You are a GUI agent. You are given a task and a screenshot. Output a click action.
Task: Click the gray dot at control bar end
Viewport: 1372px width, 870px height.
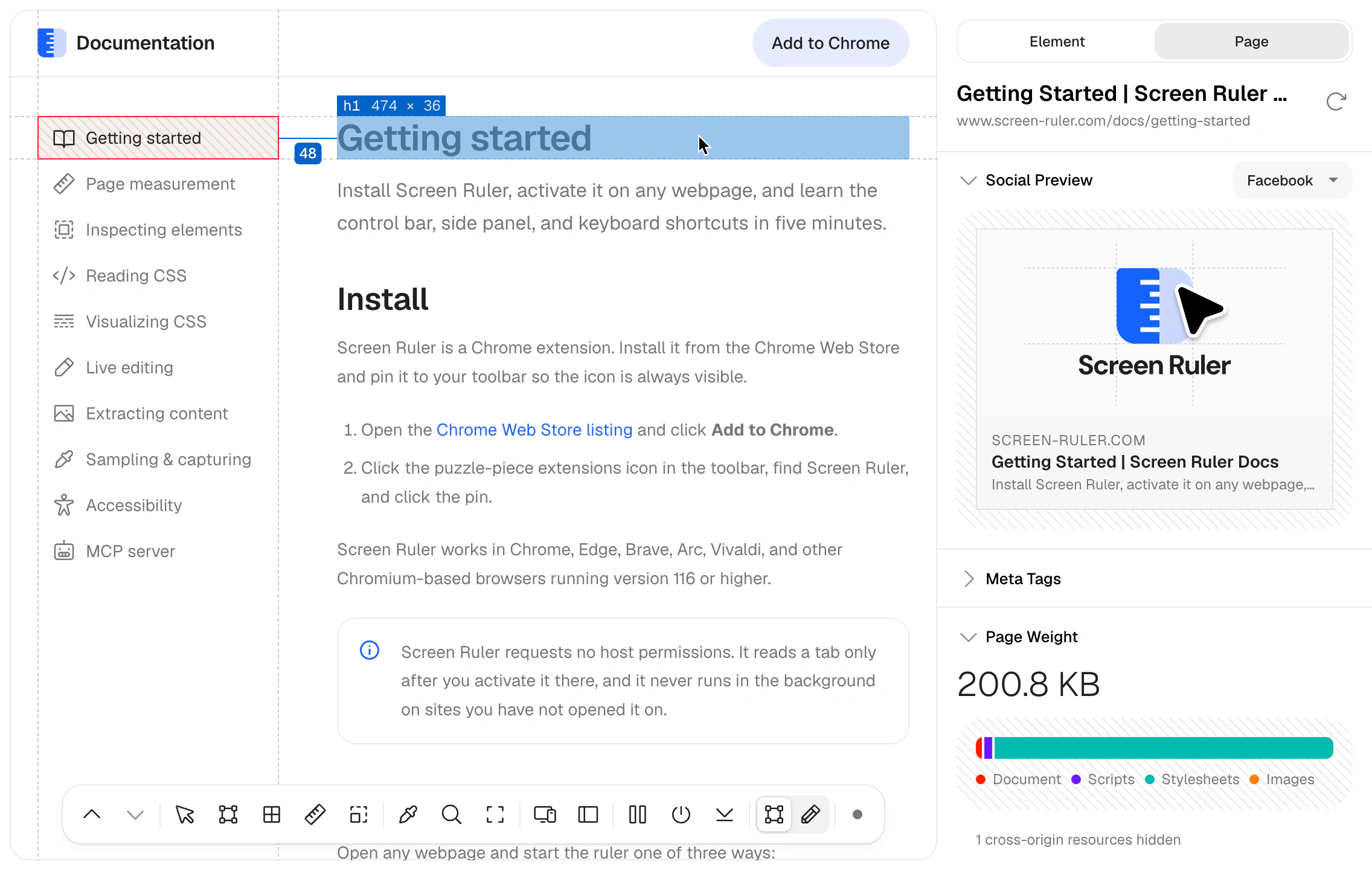click(857, 814)
